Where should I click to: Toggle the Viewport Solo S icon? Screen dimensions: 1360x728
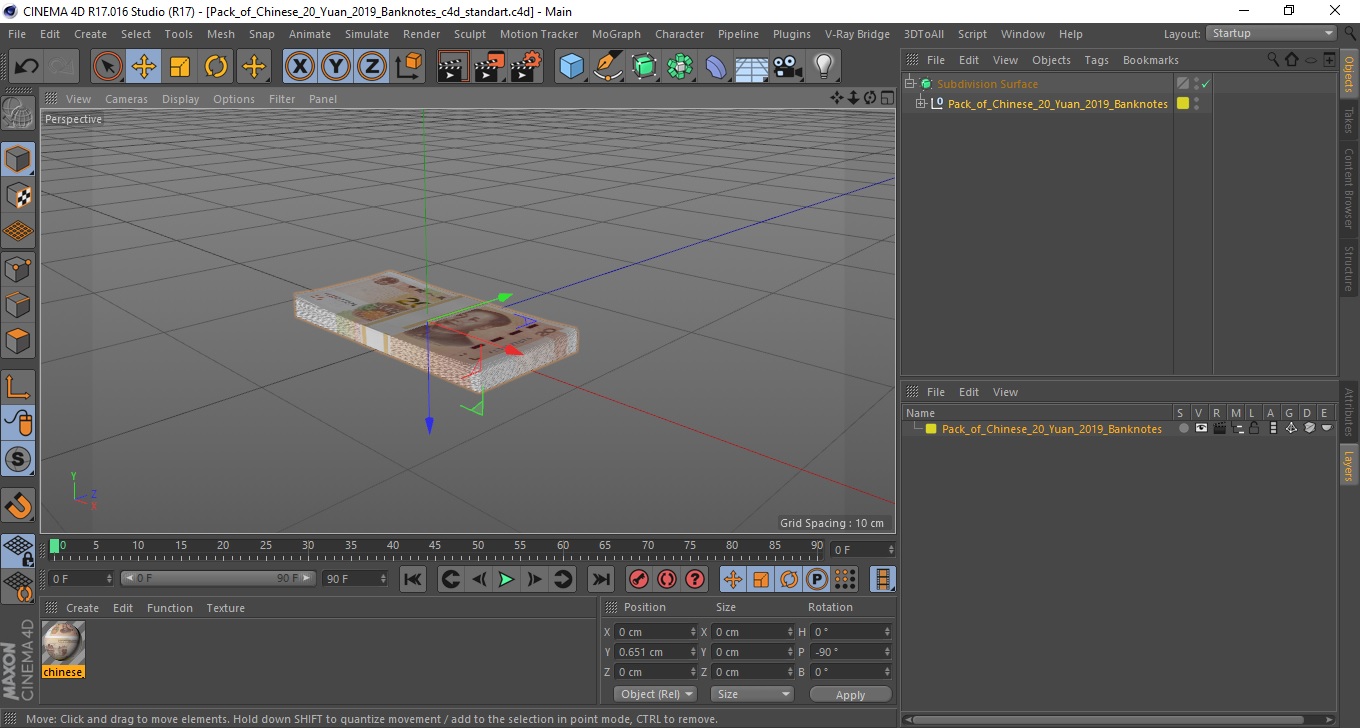tap(18, 459)
